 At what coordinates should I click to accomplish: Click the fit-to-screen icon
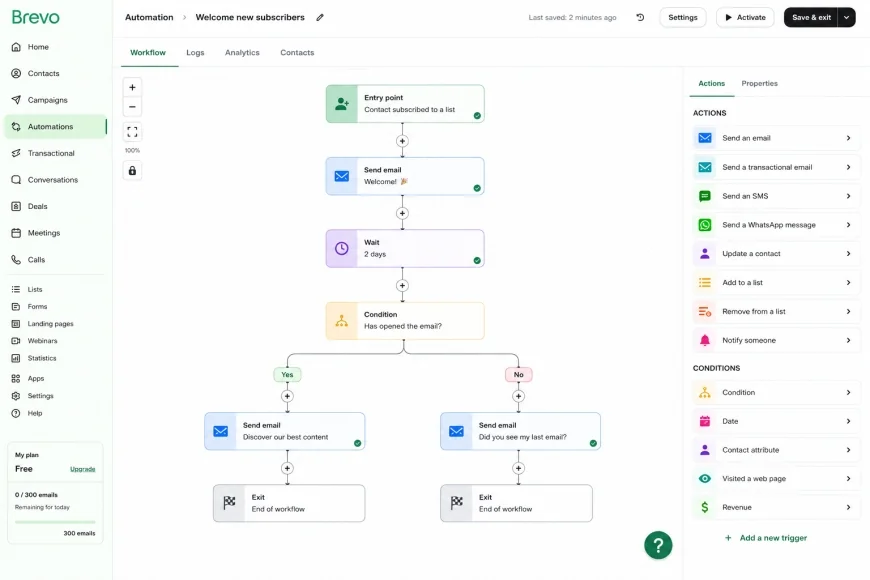[x=132, y=132]
